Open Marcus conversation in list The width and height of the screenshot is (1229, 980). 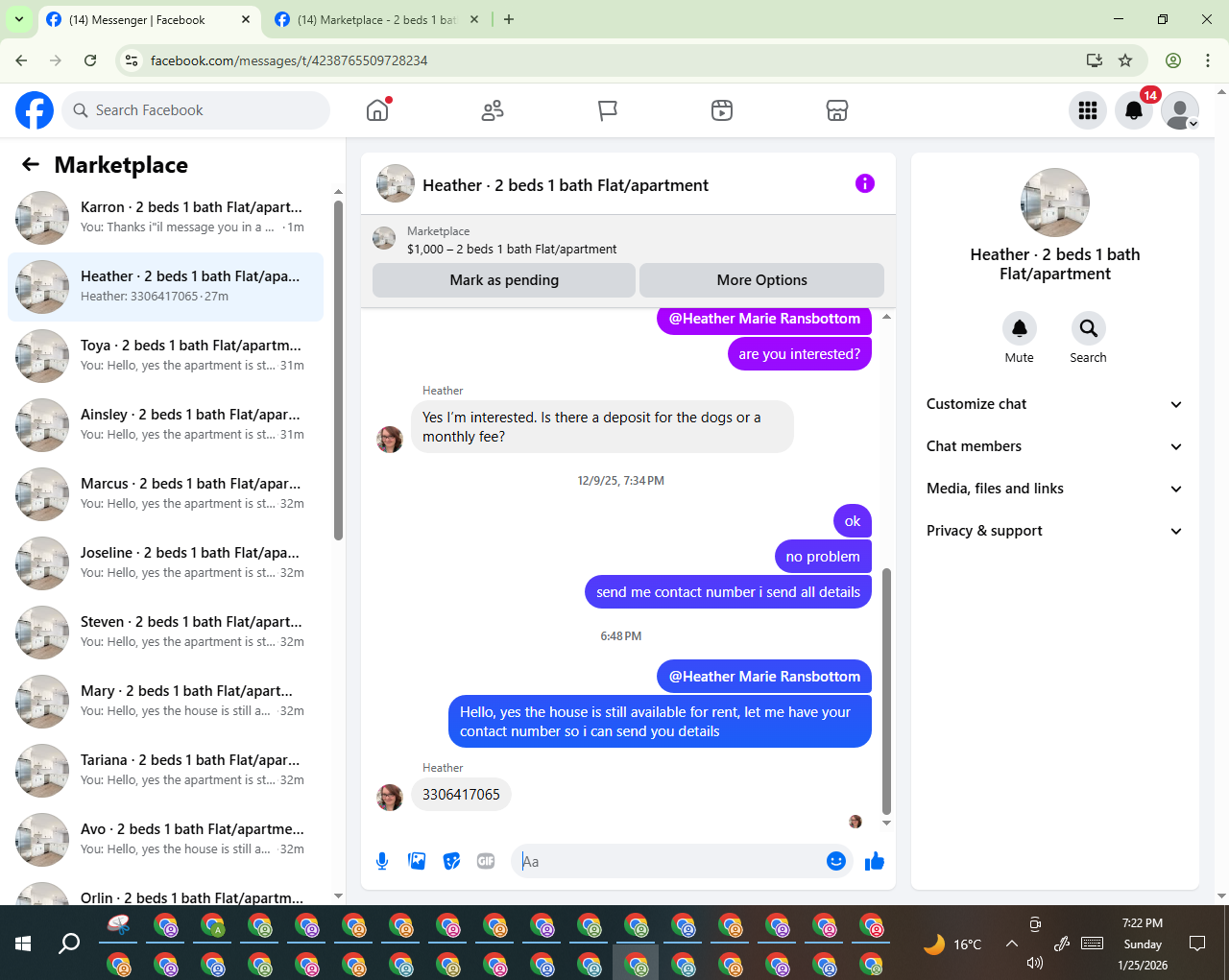tap(165, 494)
